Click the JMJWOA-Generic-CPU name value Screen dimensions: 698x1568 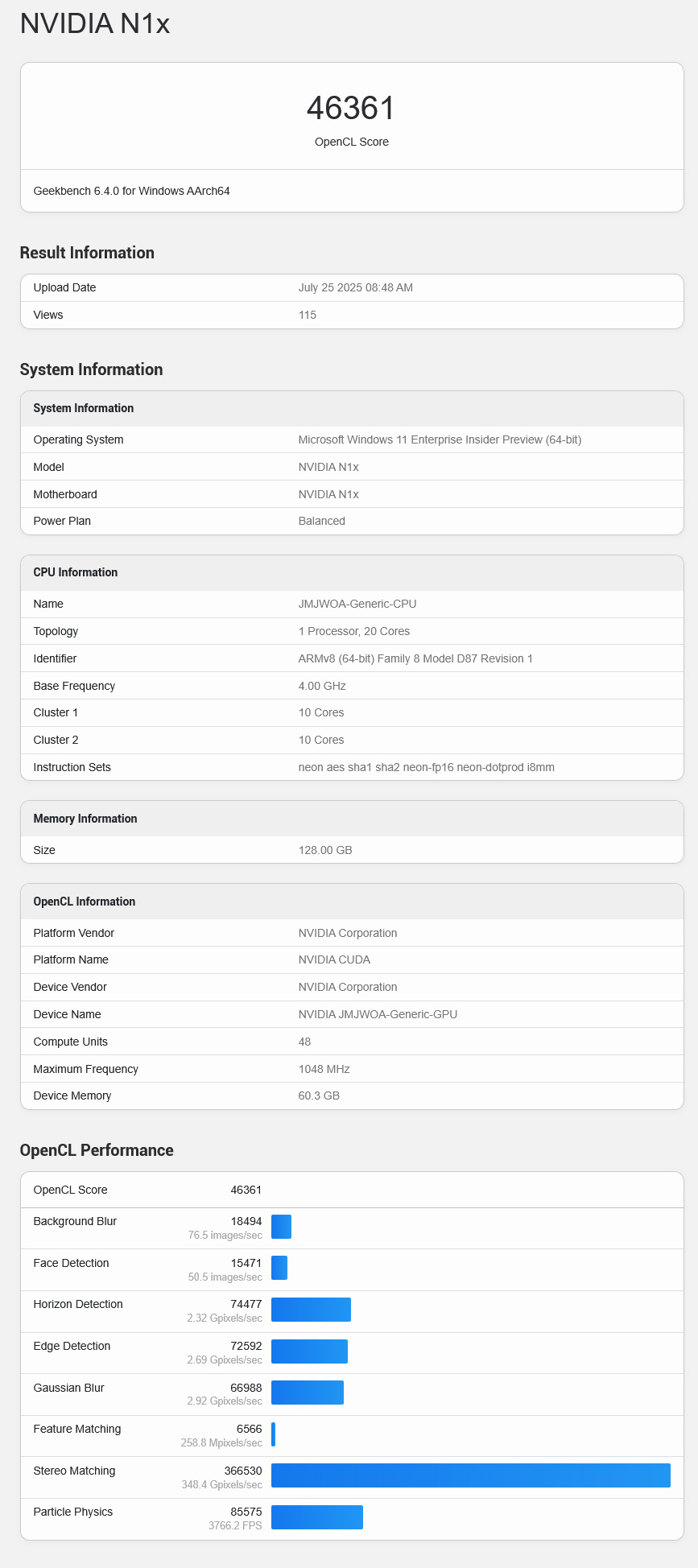(x=357, y=604)
